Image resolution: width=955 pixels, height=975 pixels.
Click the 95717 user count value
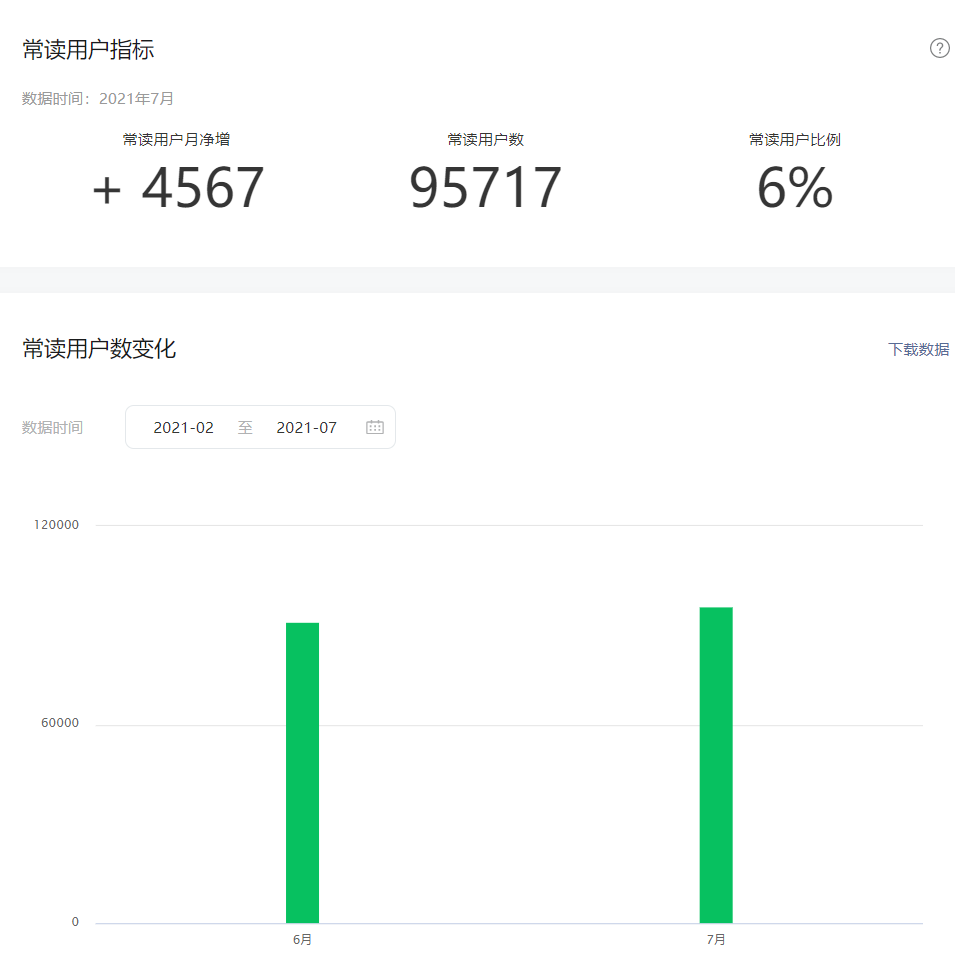486,188
